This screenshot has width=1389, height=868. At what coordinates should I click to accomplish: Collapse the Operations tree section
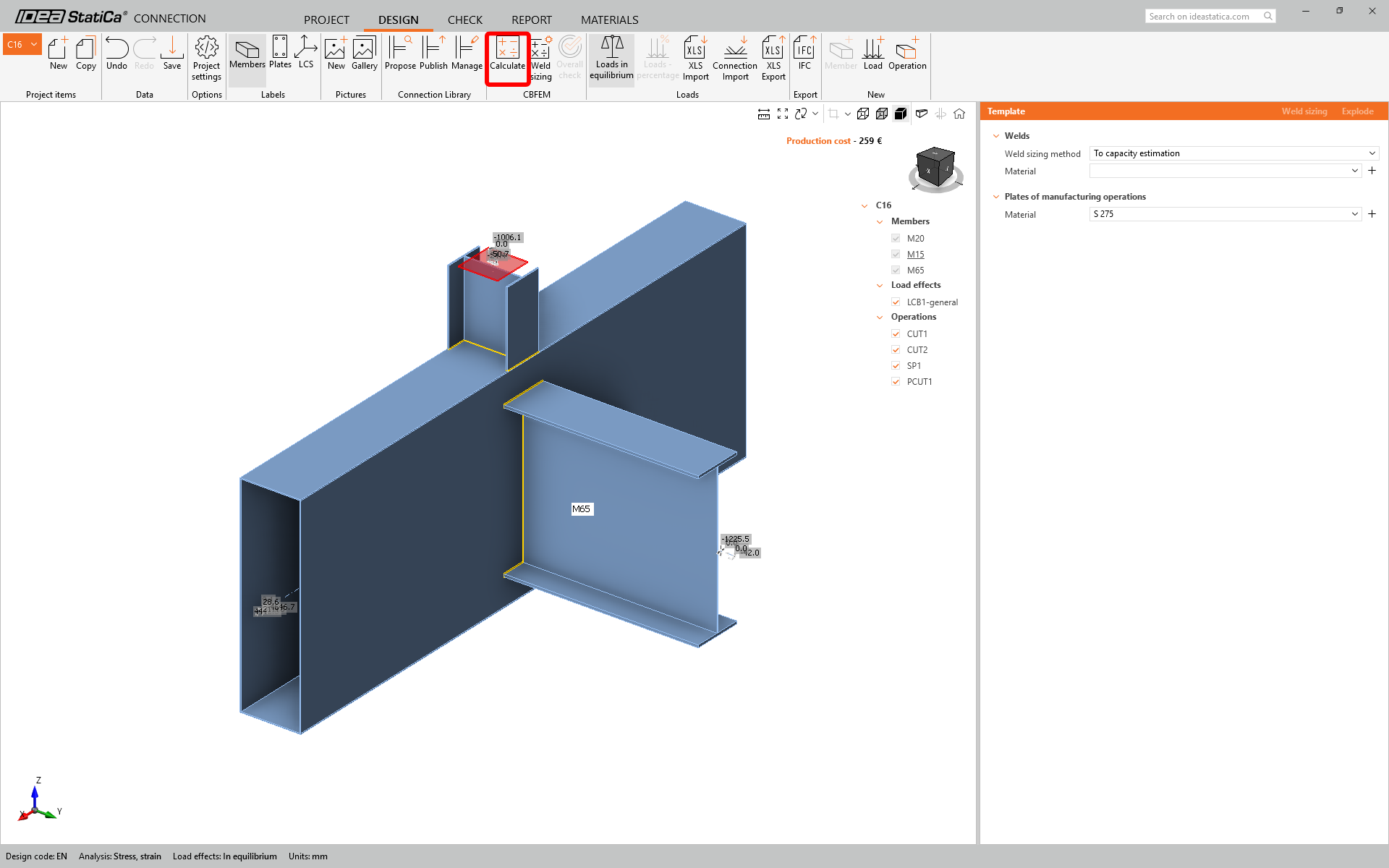pyautogui.click(x=880, y=318)
